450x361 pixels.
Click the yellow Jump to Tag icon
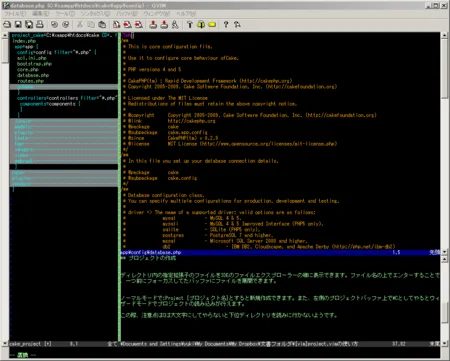[212, 24]
